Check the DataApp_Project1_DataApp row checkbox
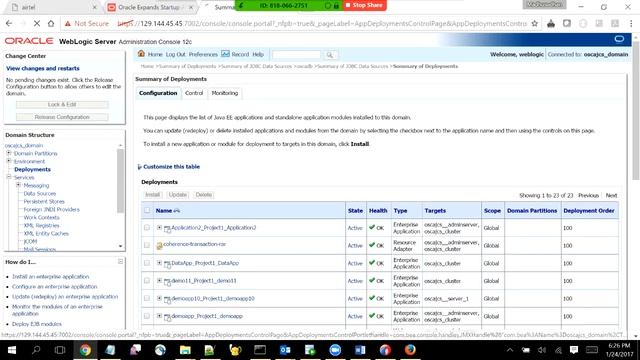 coord(147,263)
